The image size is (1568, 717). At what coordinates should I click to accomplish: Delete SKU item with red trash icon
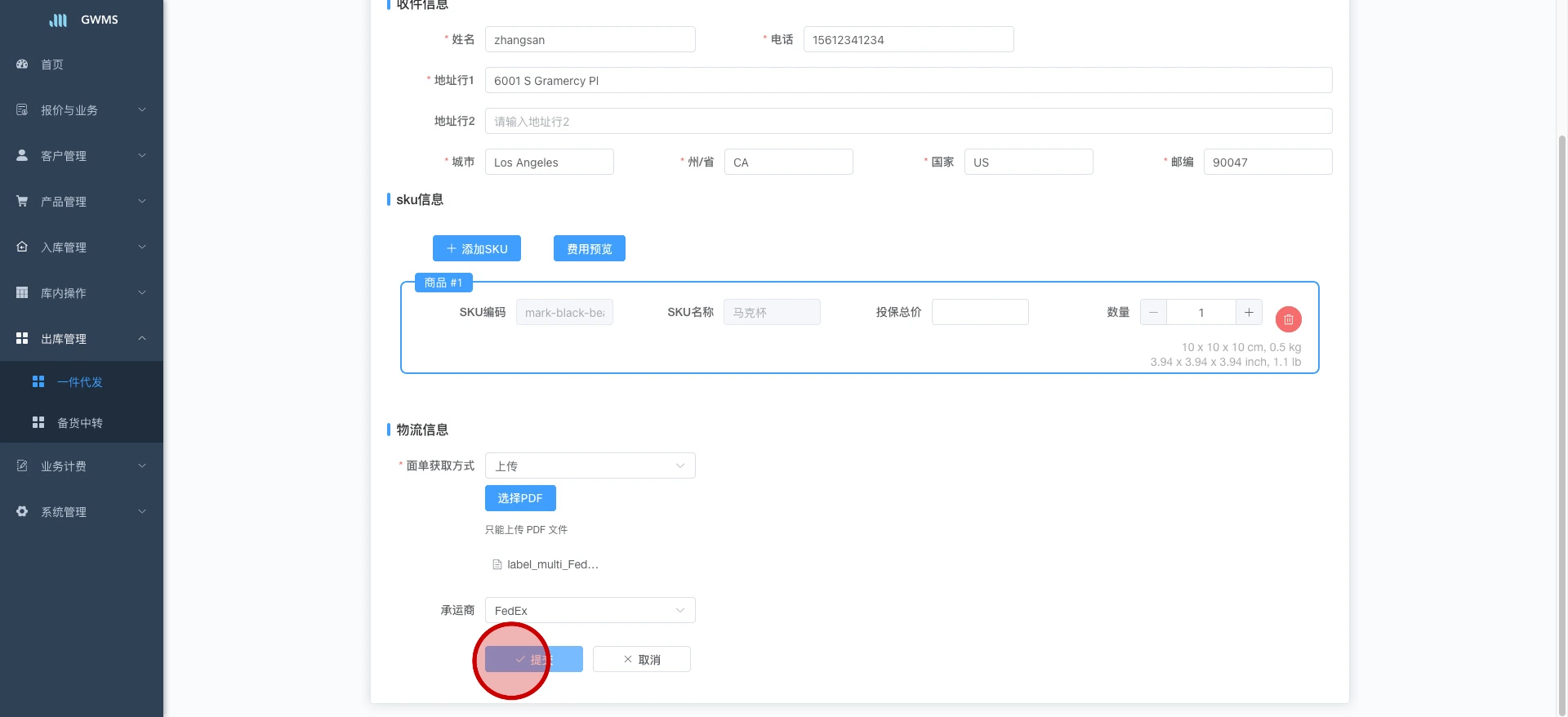click(x=1288, y=319)
